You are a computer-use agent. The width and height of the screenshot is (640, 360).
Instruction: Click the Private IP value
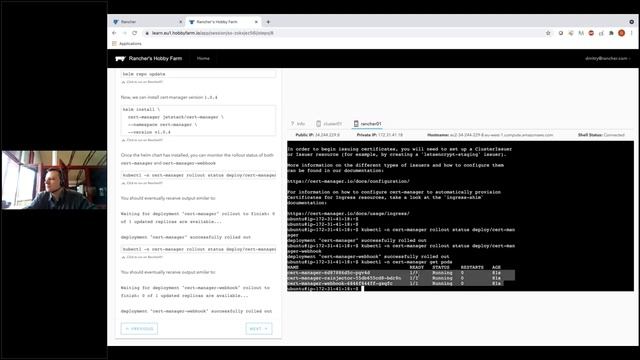390,135
